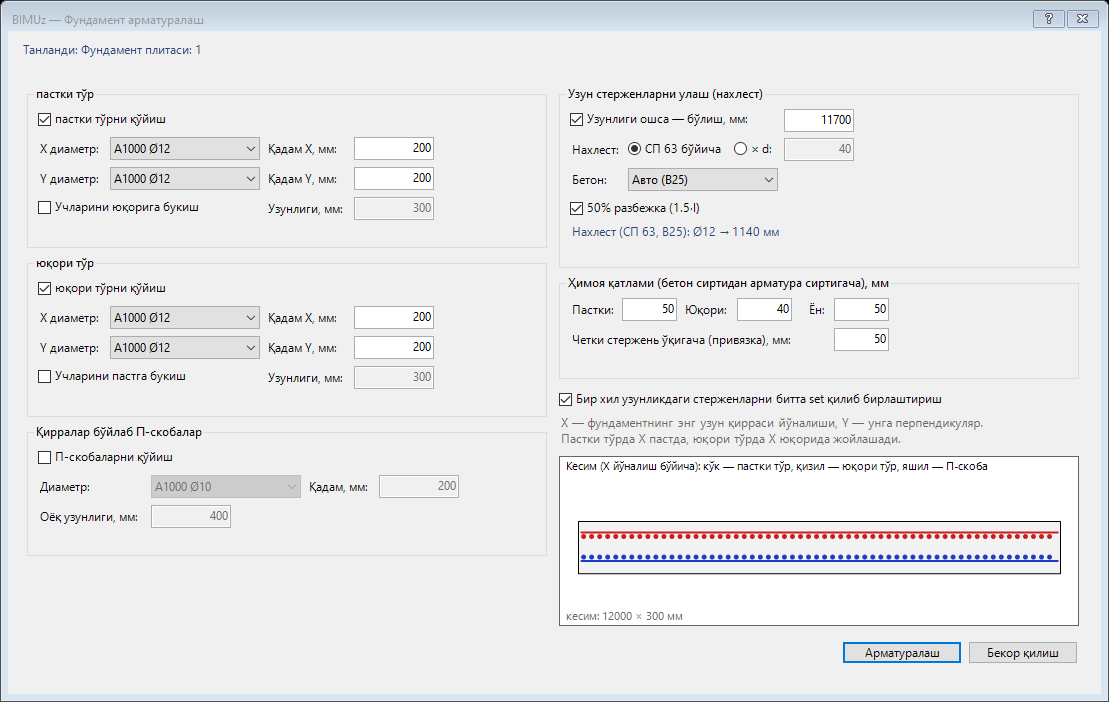Click the 'кесим: 12000 × 300 мм' label

625,616
